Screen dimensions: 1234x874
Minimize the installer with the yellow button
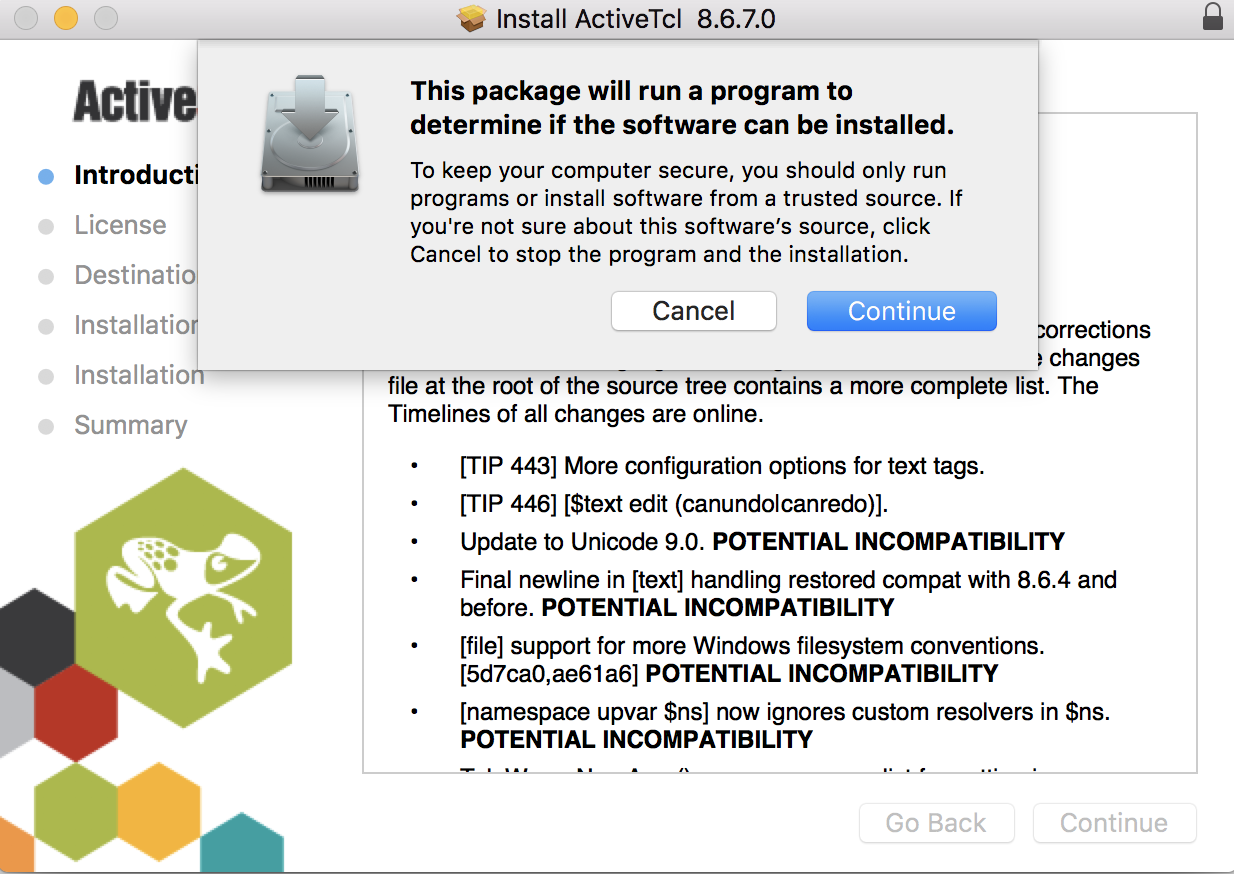65,18
